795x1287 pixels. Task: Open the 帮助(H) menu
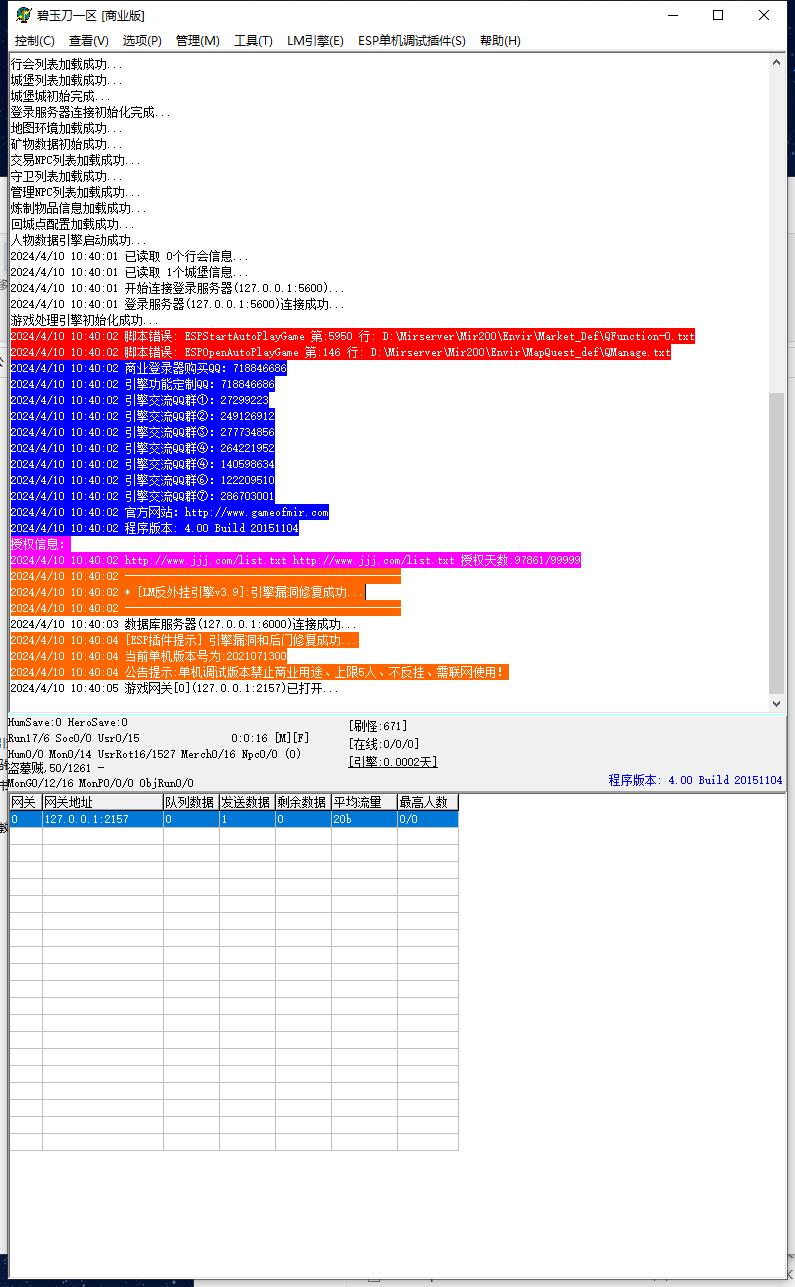[x=500, y=41]
